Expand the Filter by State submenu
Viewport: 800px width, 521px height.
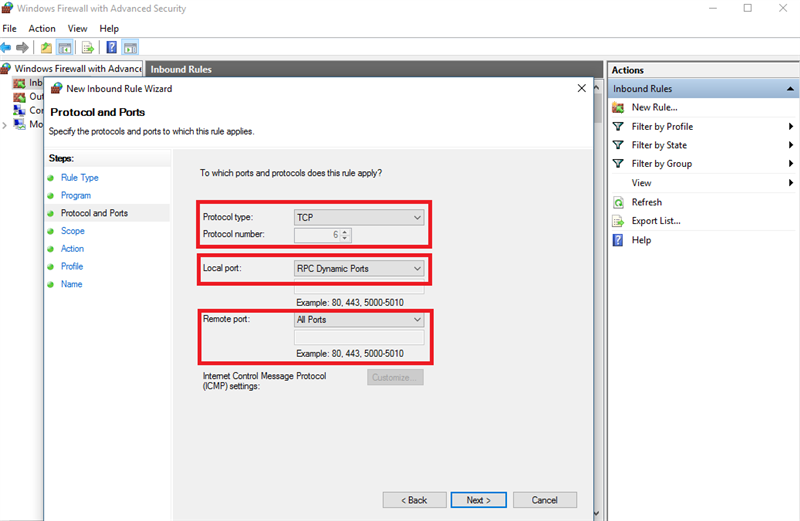coord(791,146)
